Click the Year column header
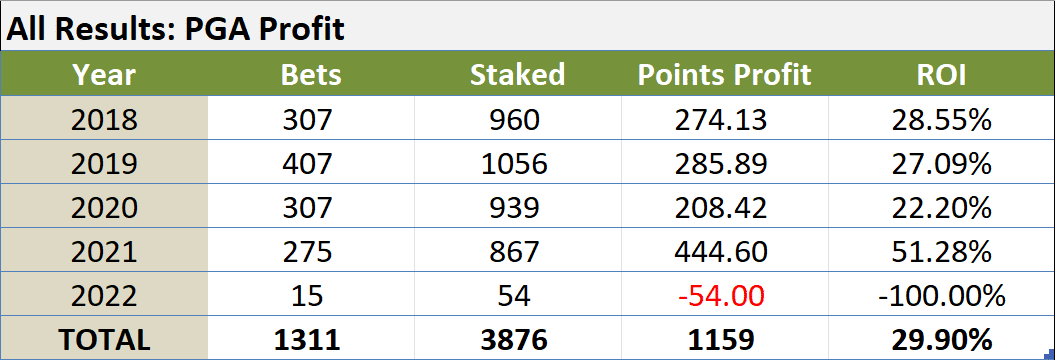The height and width of the screenshot is (360, 1055). [104, 75]
